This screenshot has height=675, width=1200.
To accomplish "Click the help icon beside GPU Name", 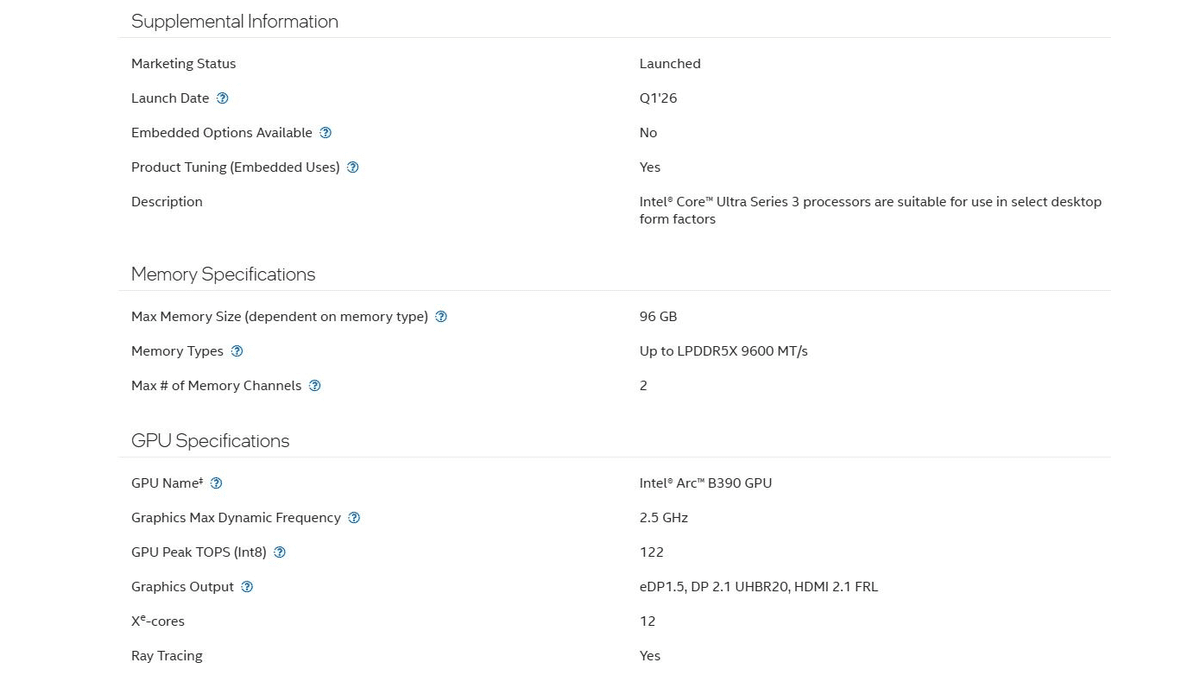I will click(x=216, y=483).
